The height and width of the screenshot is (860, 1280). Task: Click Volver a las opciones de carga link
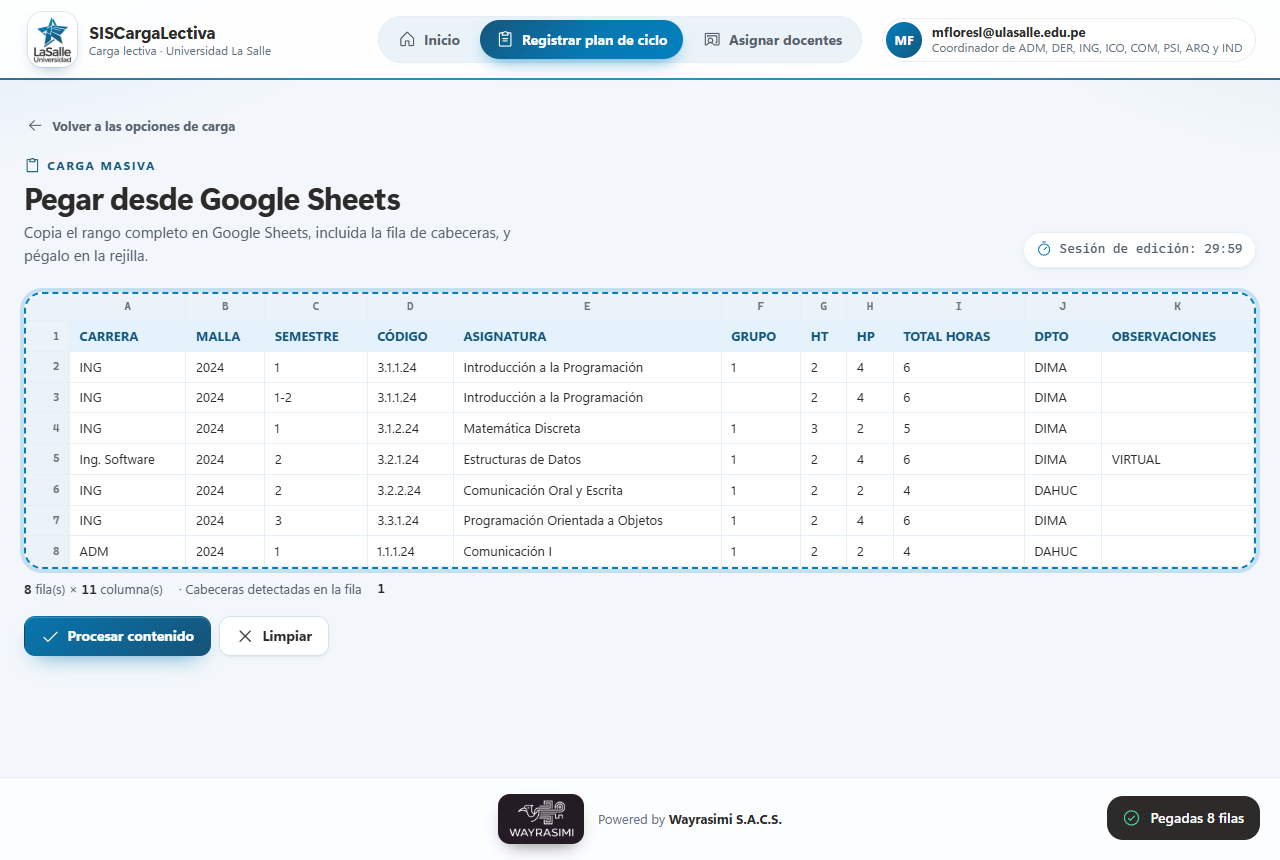point(132,126)
